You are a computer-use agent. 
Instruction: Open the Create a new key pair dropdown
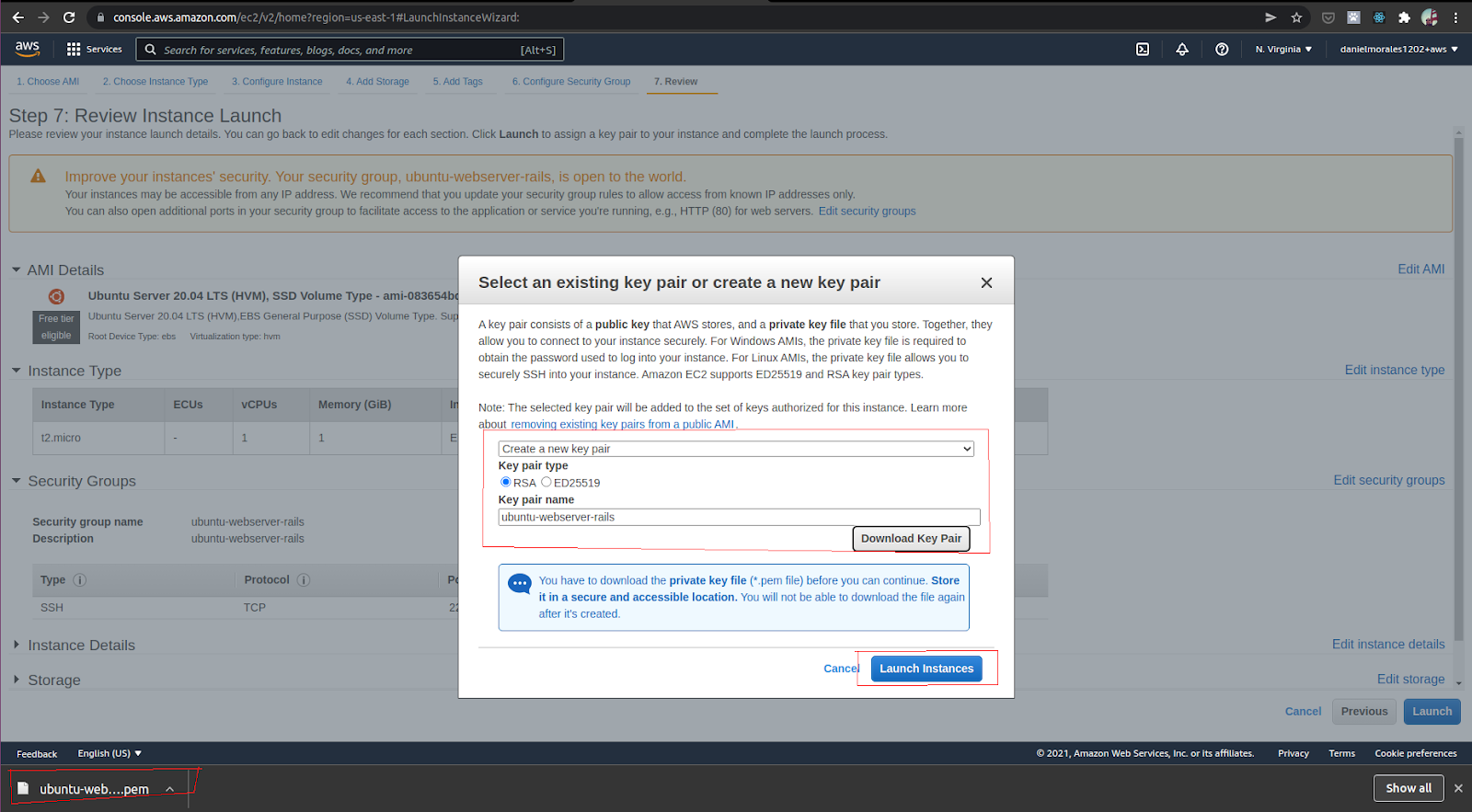pos(736,449)
